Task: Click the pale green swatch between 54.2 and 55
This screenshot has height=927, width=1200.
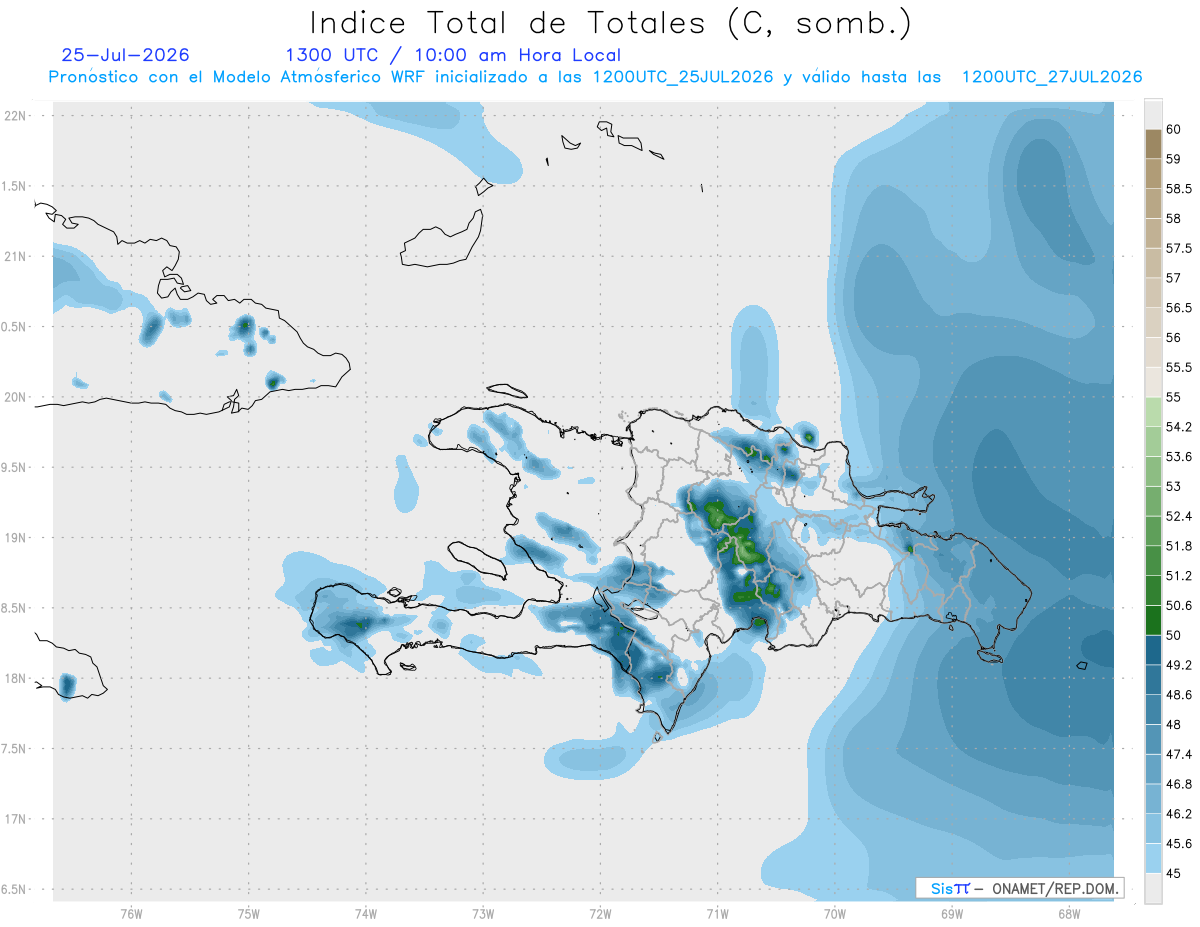Action: click(1153, 412)
